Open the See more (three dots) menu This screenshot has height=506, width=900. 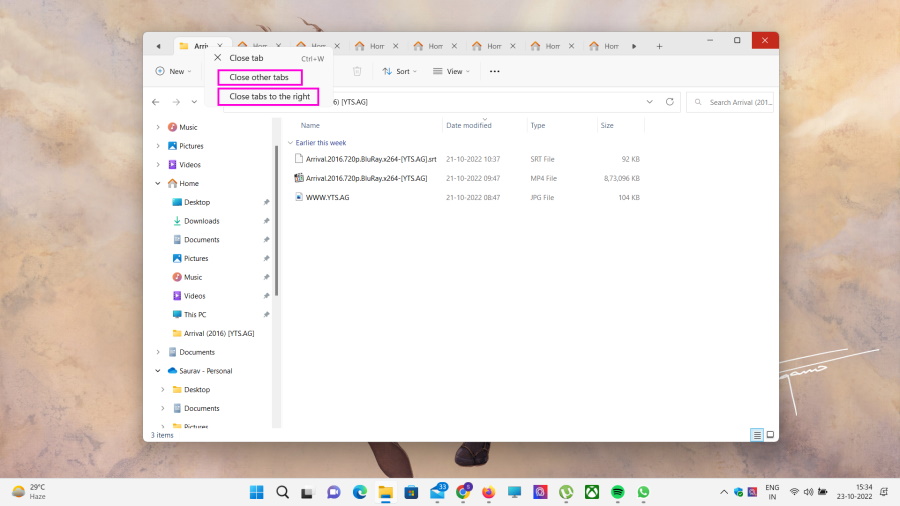click(x=494, y=71)
